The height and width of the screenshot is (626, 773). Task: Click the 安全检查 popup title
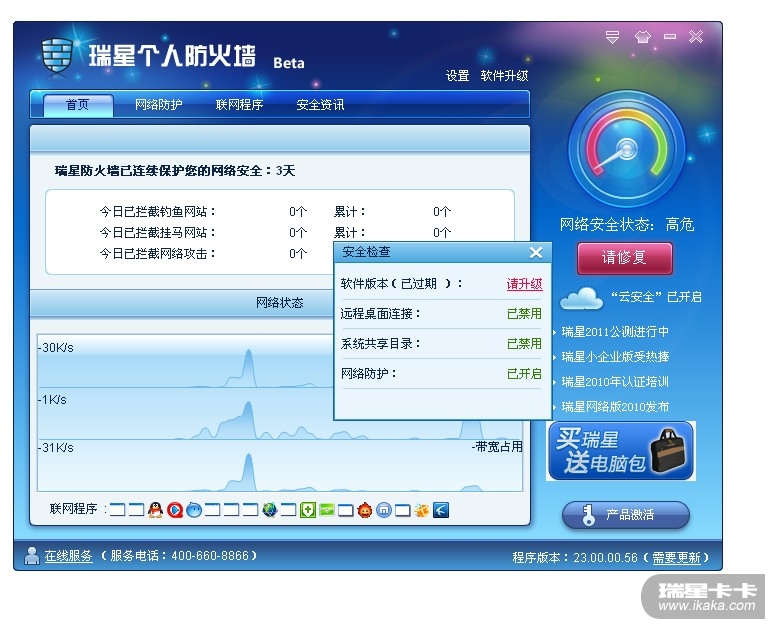(x=366, y=252)
